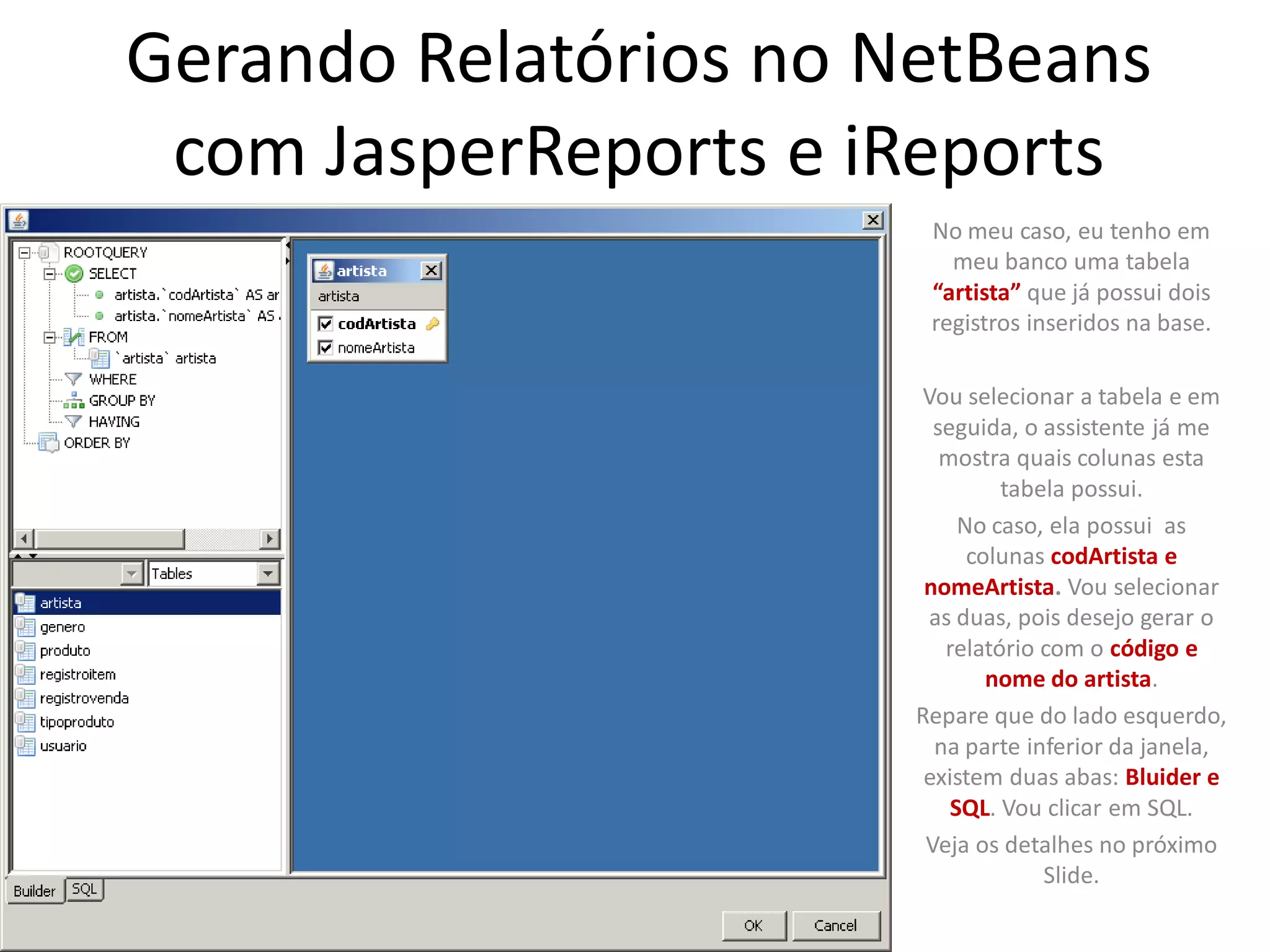This screenshot has height=952, width=1270.
Task: Click the primary key icon next to codArtista
Action: (433, 324)
